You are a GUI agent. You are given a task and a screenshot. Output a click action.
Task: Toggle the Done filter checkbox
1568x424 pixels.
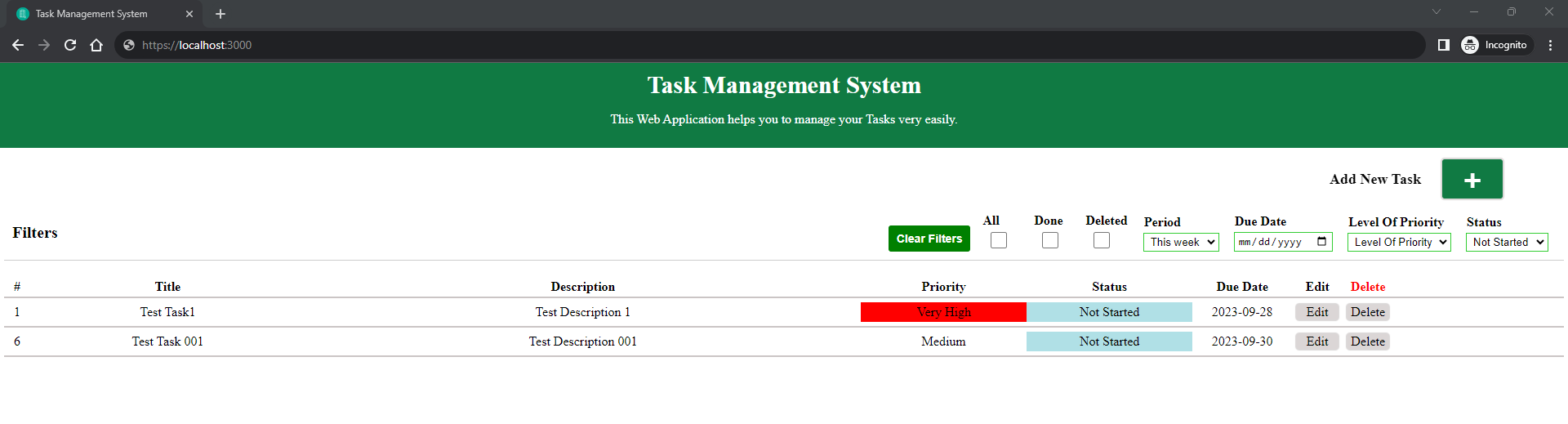coord(1050,240)
